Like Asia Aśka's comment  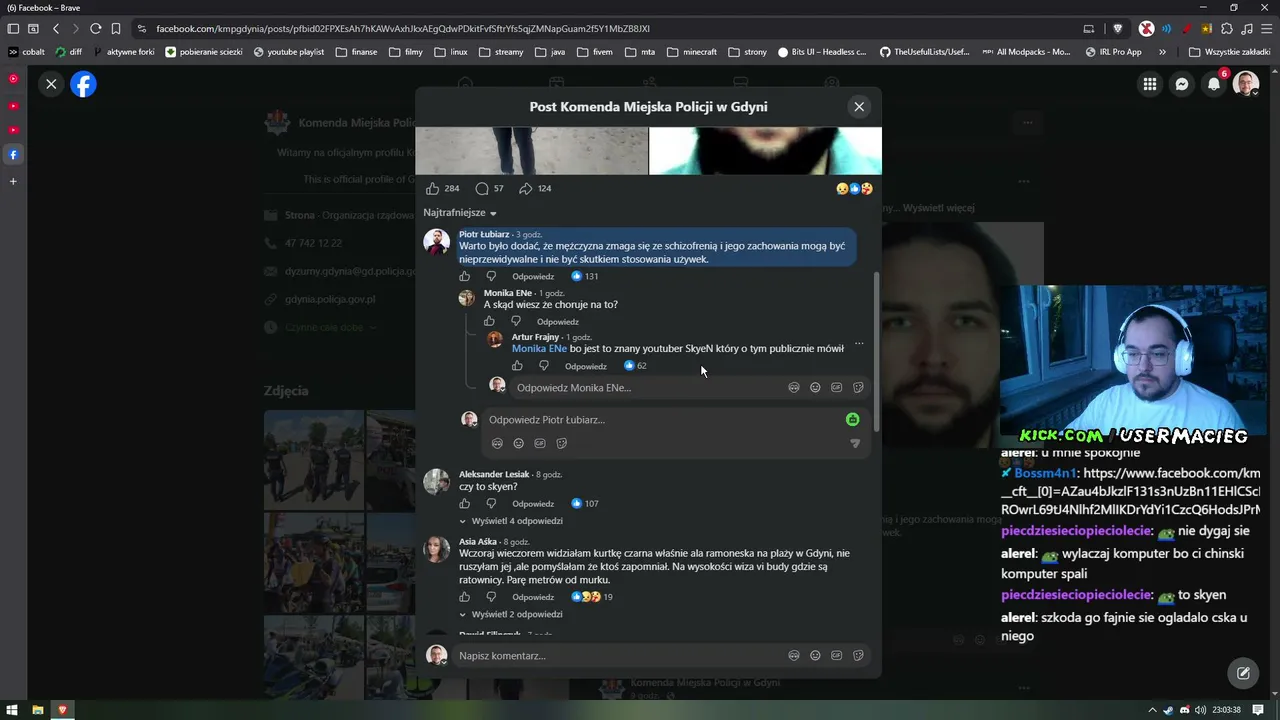point(464,597)
